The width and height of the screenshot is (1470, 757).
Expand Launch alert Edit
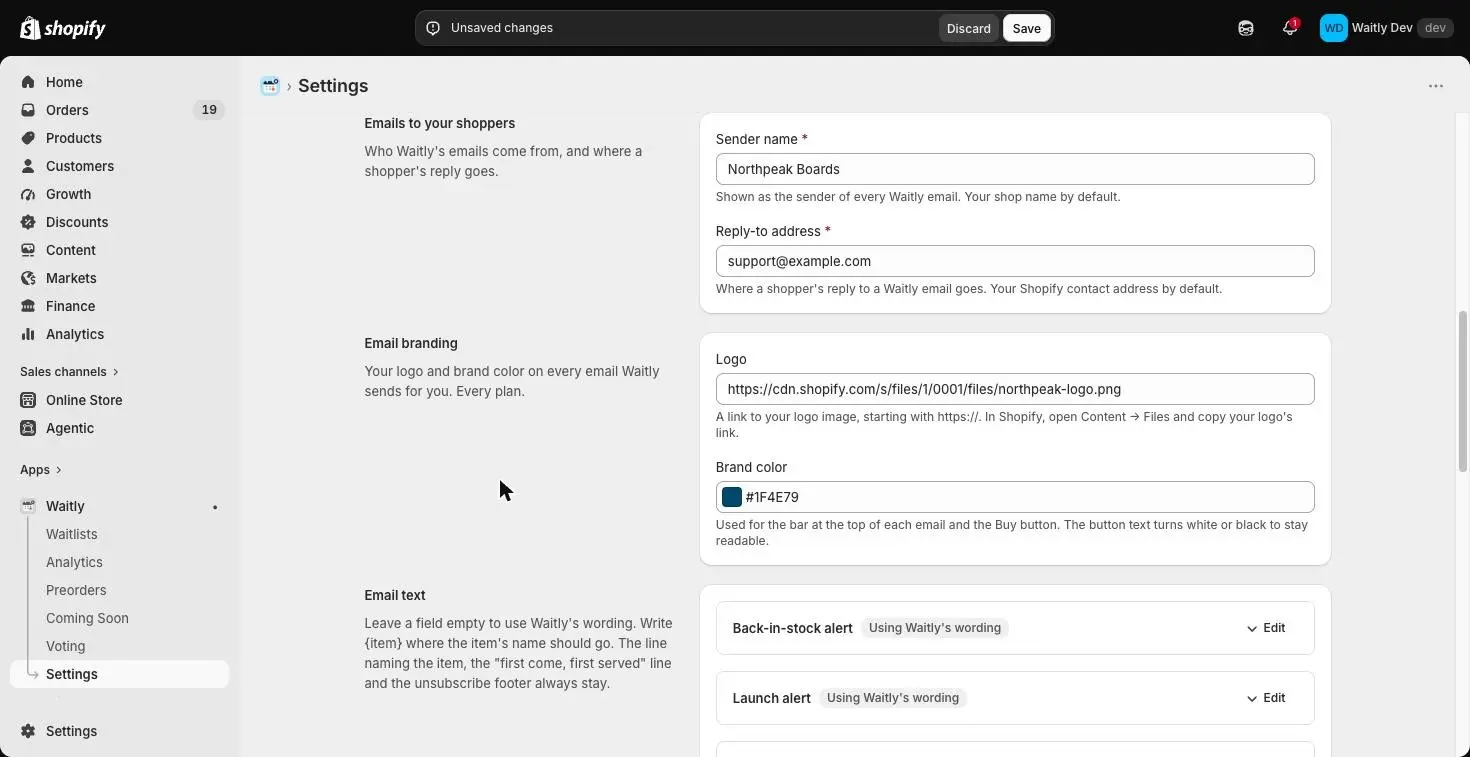[1266, 698]
